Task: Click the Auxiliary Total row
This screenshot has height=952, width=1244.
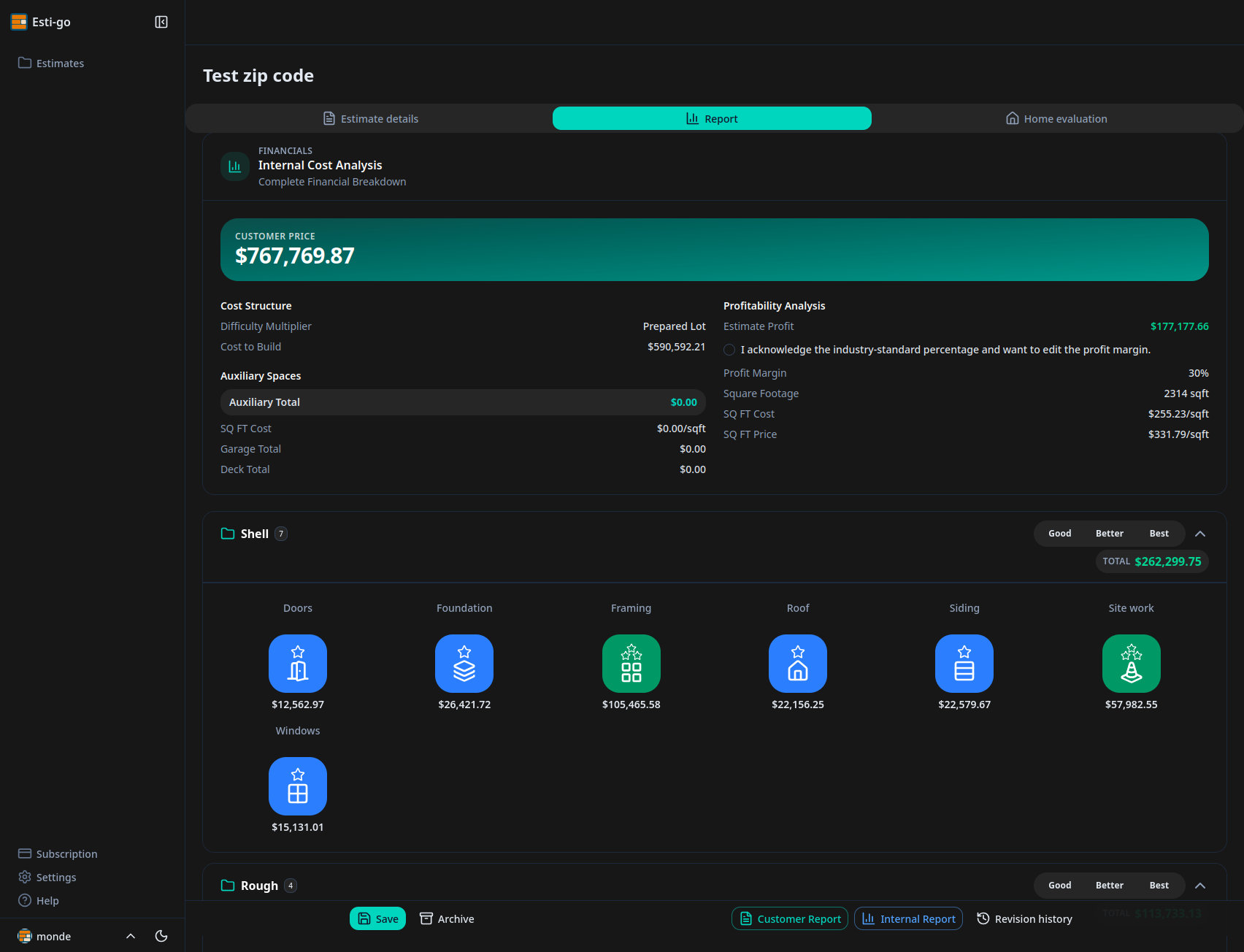Action: tap(463, 402)
